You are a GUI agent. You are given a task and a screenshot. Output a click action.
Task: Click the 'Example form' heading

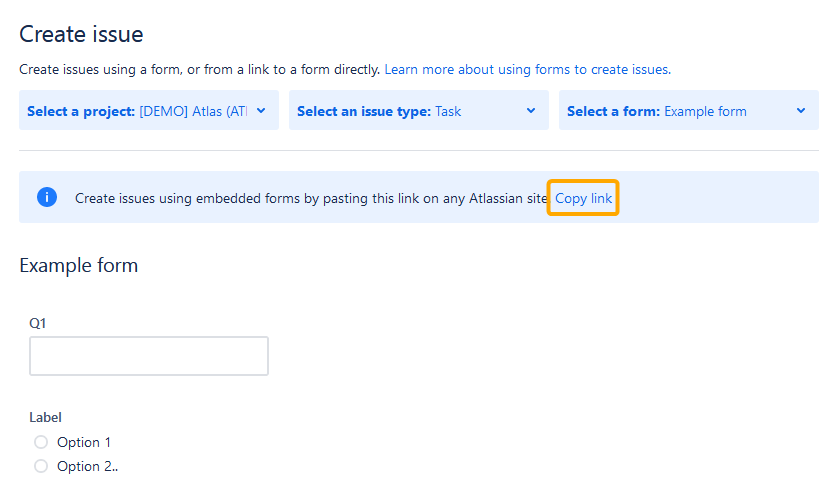tap(79, 265)
